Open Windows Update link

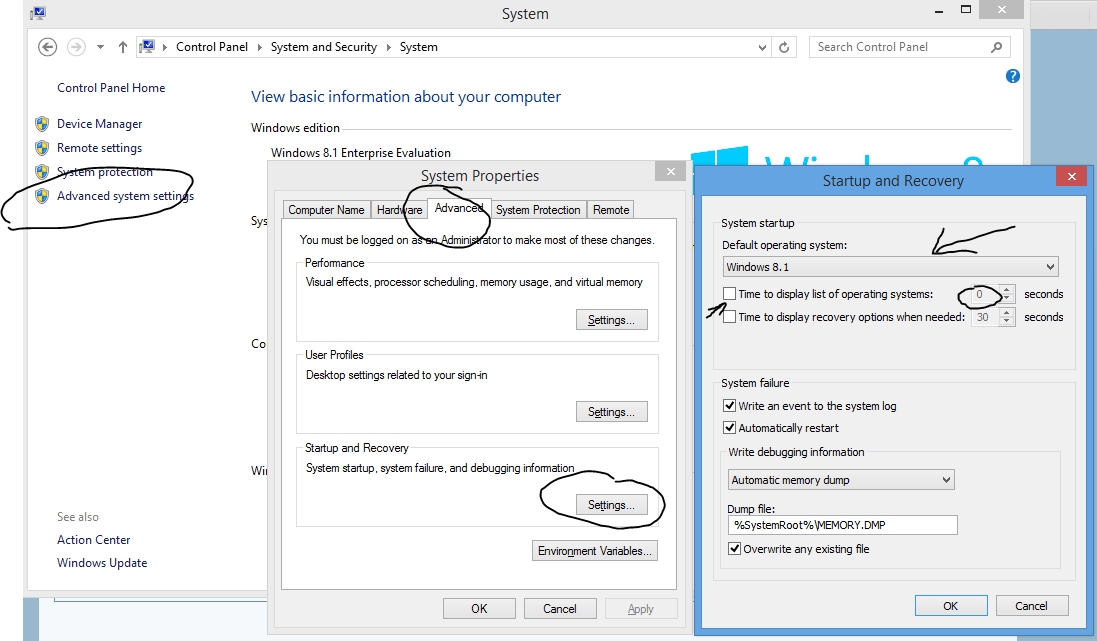pos(102,563)
